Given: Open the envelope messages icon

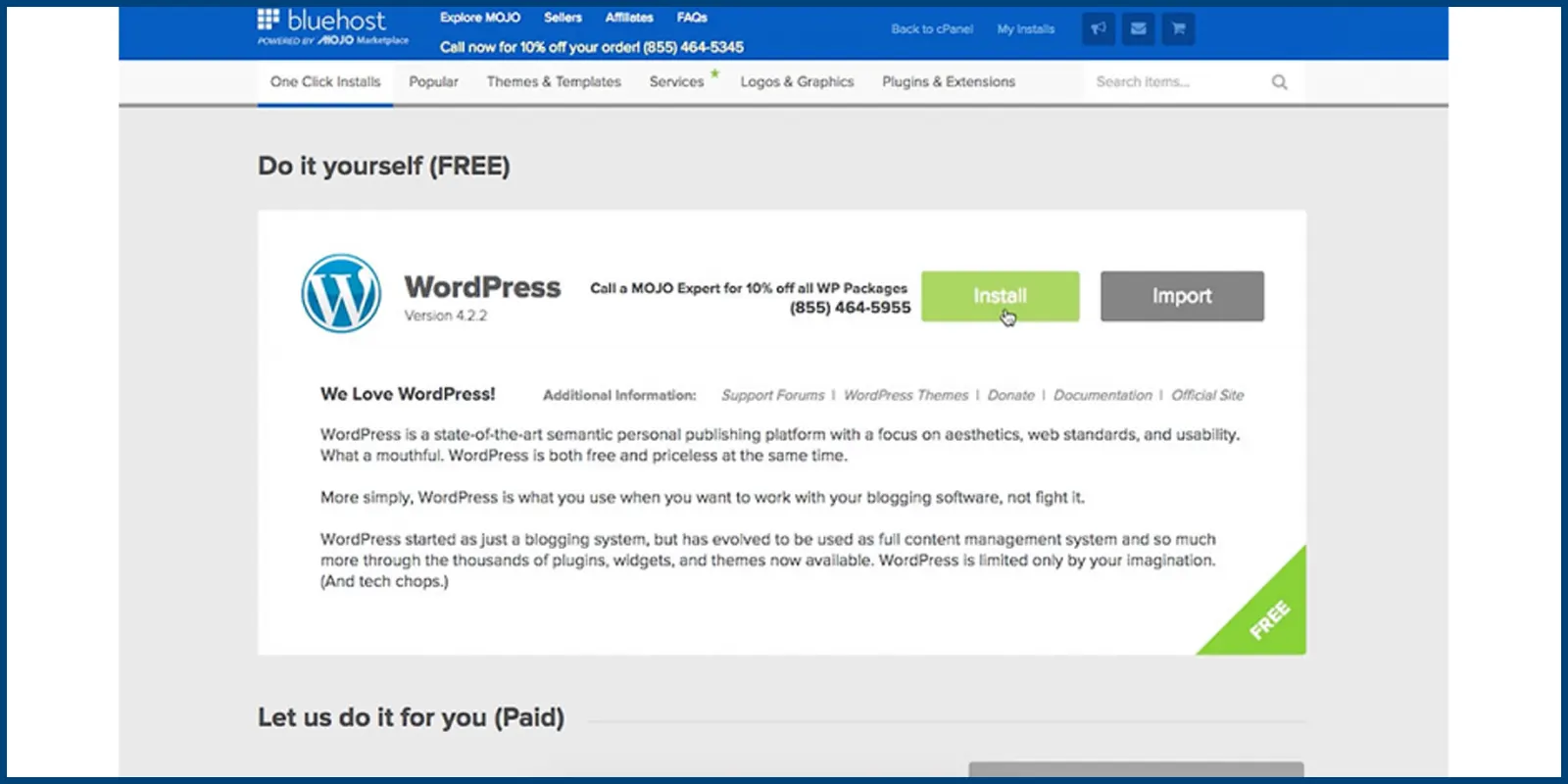Looking at the screenshot, I should [1138, 28].
